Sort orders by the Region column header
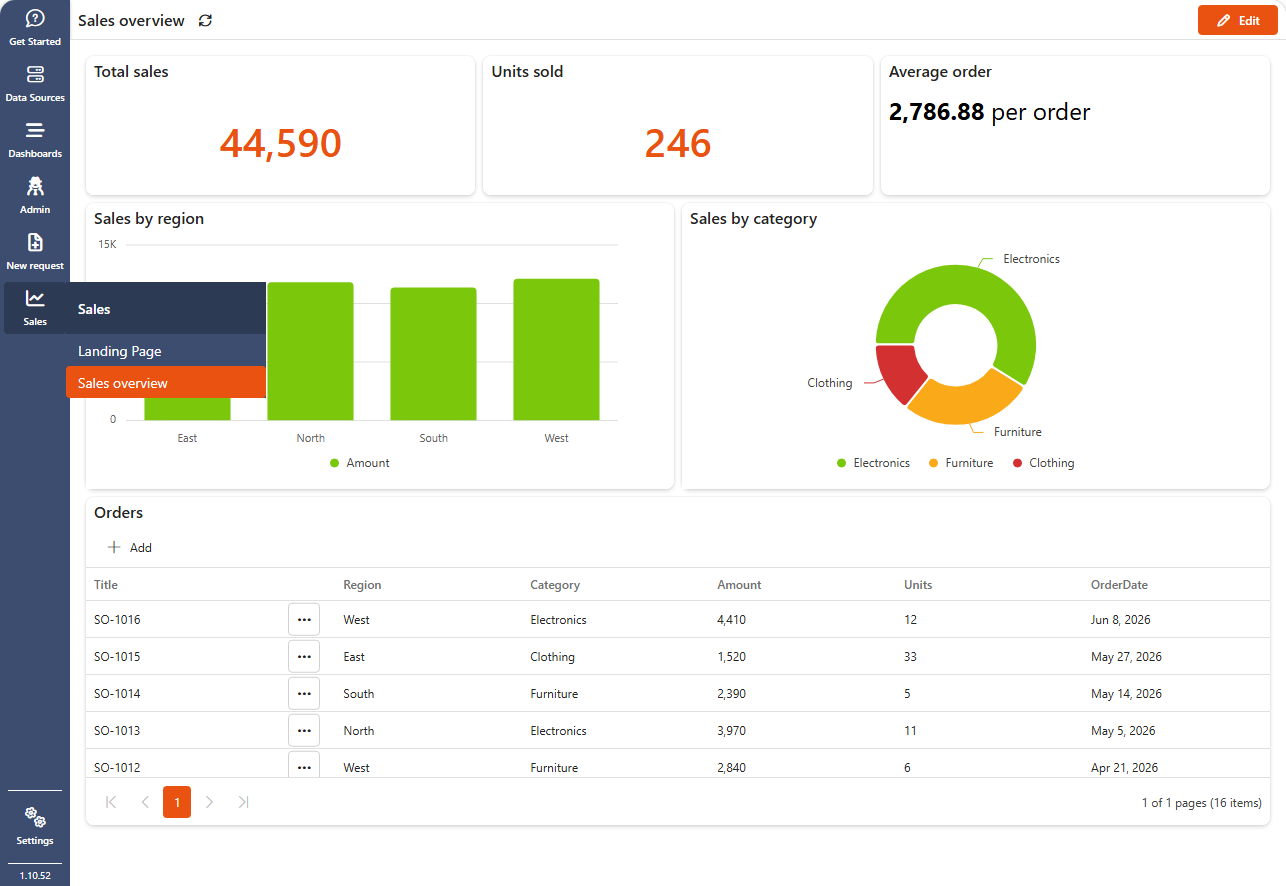The width and height of the screenshot is (1286, 886). [362, 585]
